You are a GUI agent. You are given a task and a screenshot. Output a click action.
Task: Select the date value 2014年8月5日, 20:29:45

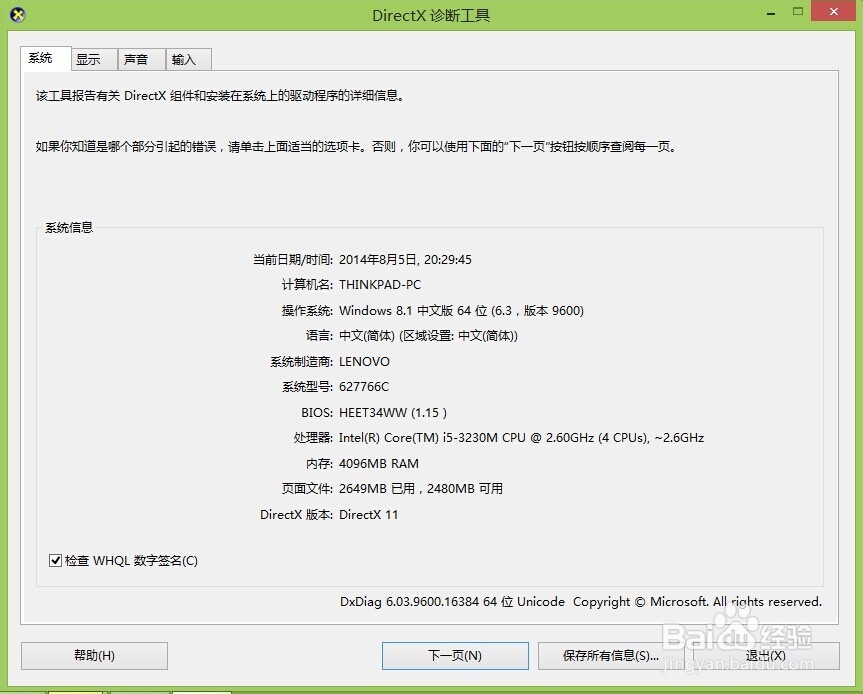click(405, 259)
